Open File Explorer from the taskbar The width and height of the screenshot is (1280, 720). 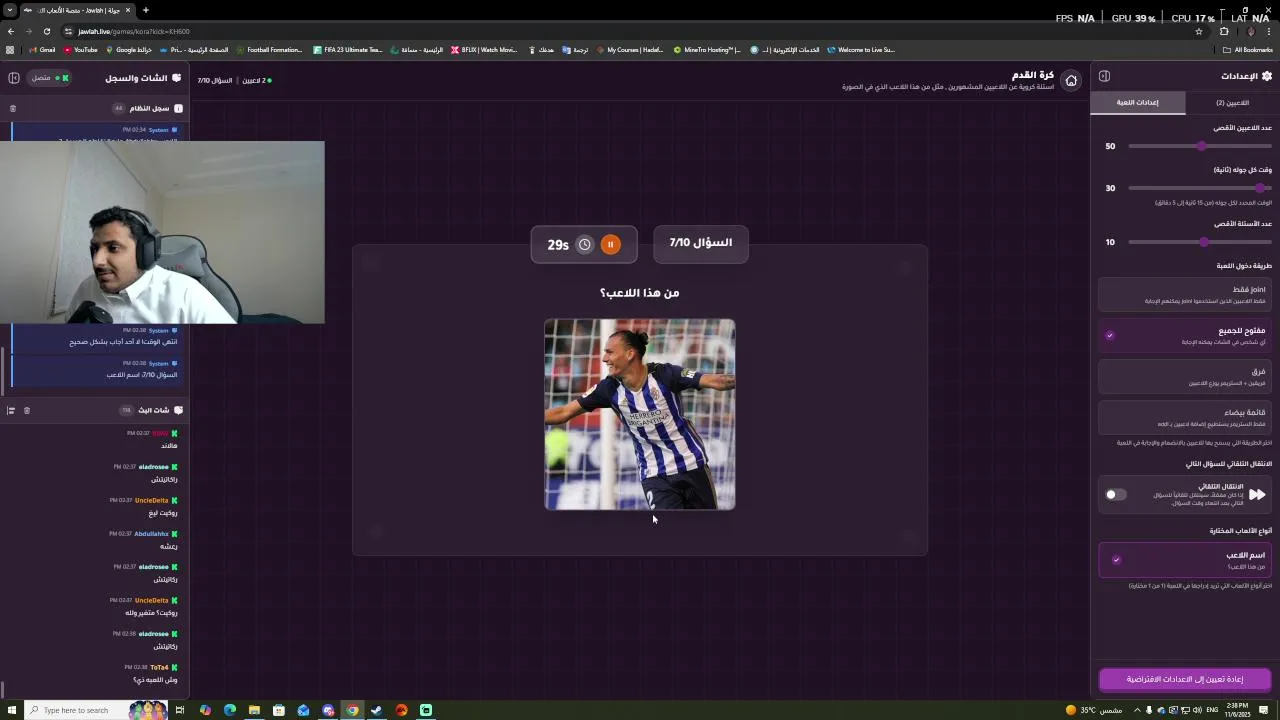point(254,710)
